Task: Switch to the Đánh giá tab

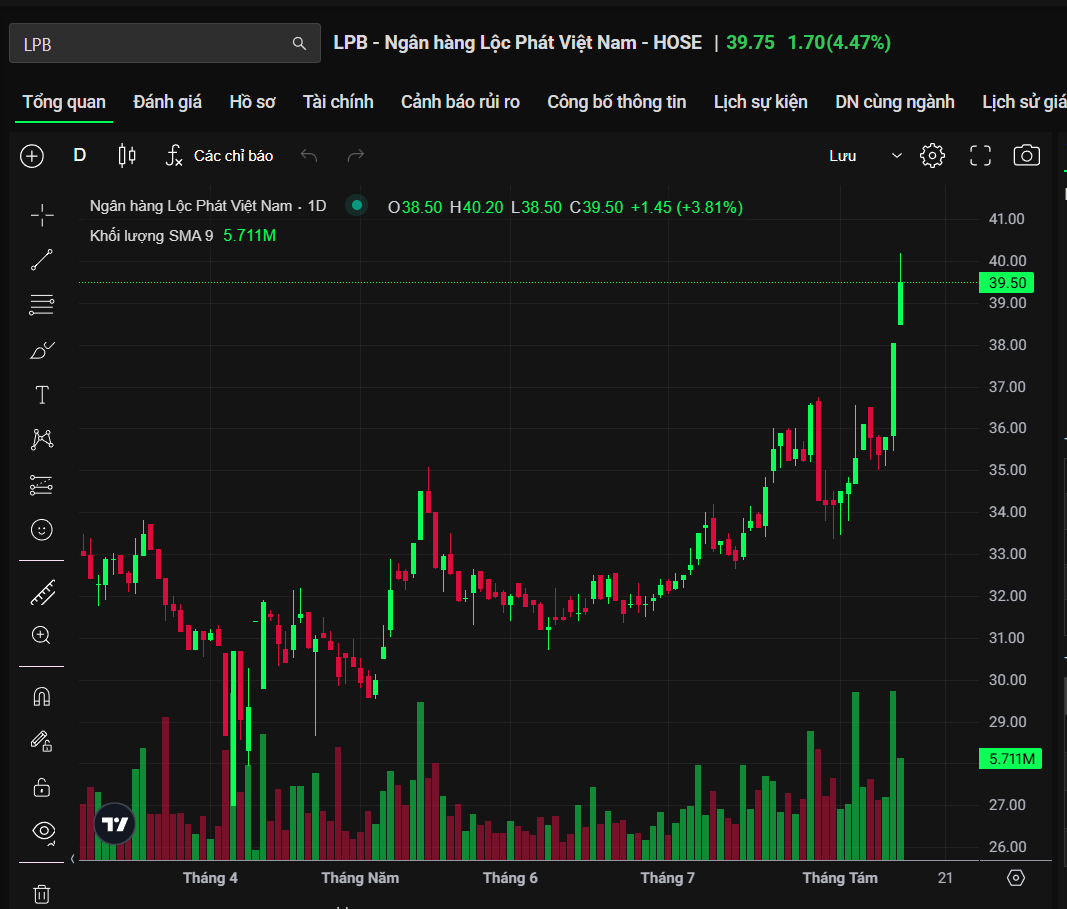Action: pyautogui.click(x=167, y=102)
